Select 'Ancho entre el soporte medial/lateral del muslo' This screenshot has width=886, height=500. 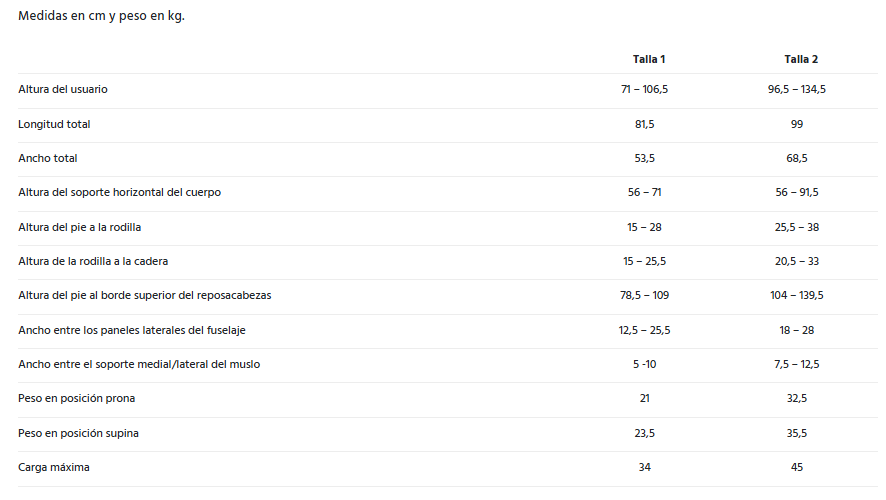pyautogui.click(x=139, y=364)
